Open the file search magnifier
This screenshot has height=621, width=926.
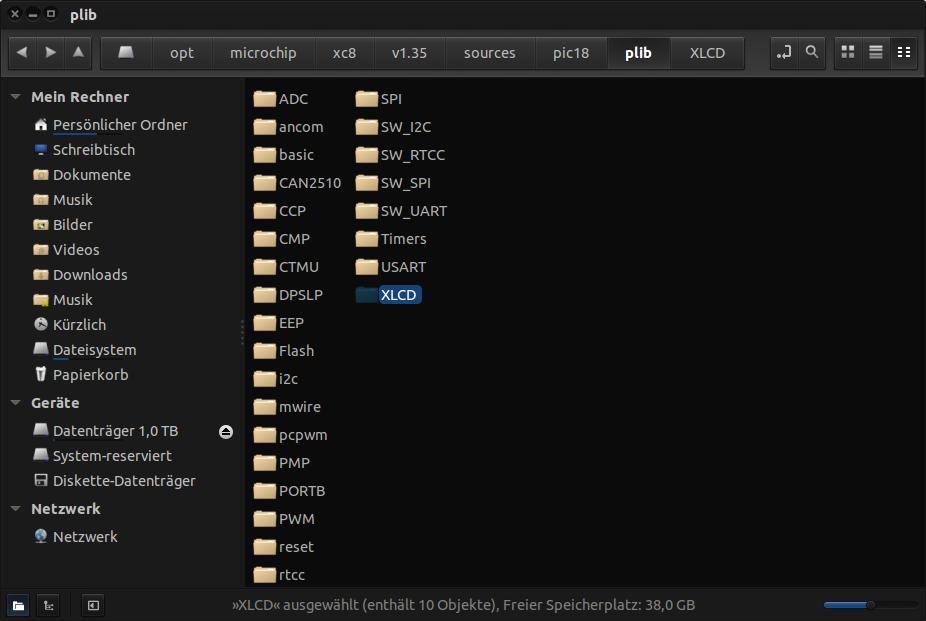coord(812,53)
